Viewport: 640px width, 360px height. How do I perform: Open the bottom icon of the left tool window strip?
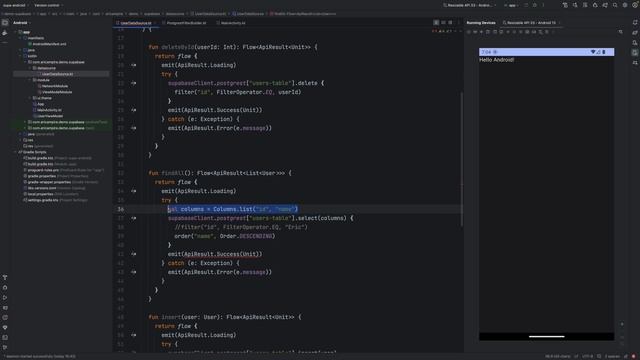click(x=5, y=348)
